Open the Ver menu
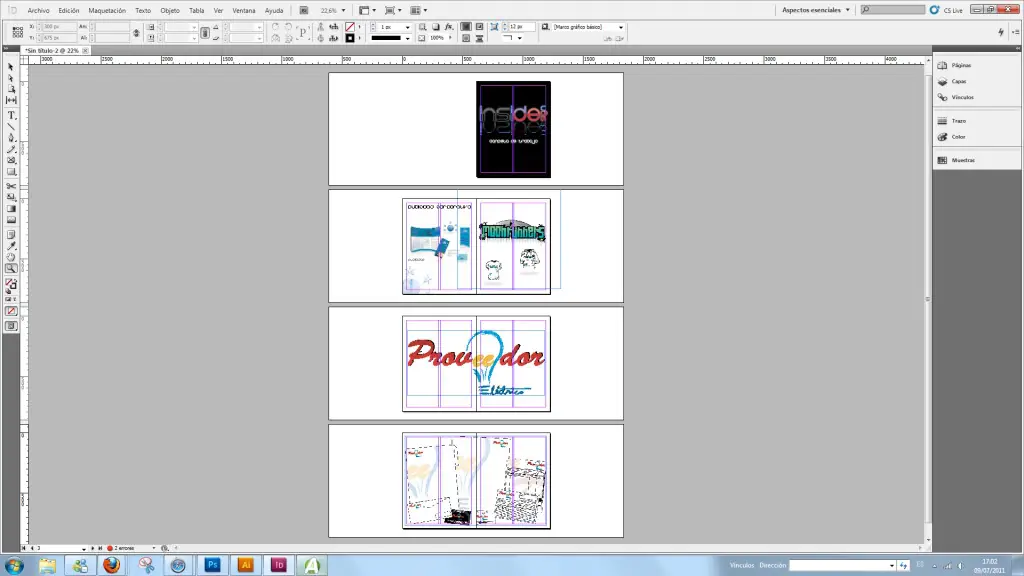This screenshot has width=1024, height=576. (218, 10)
